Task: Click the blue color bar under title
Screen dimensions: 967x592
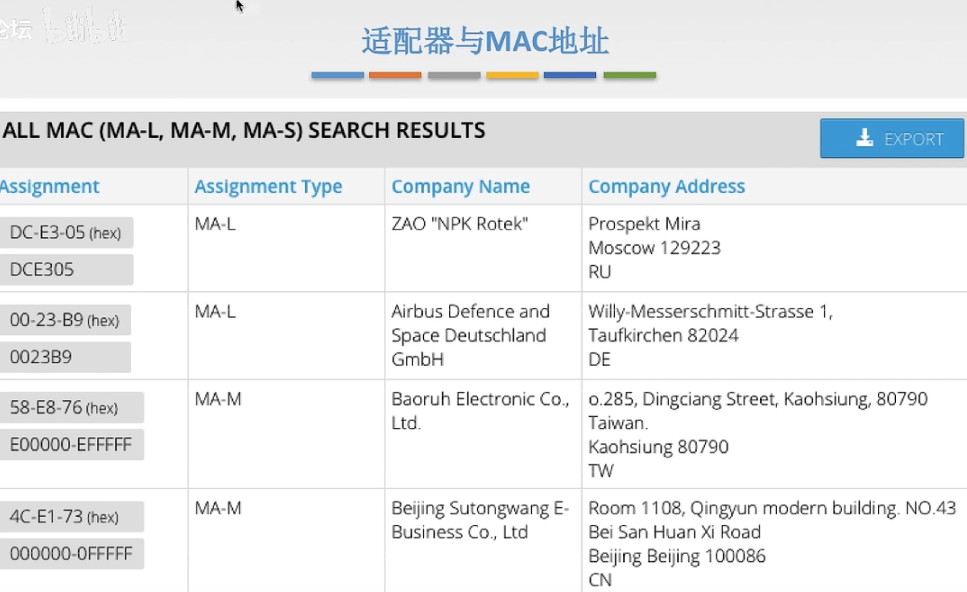Action: (x=337, y=75)
